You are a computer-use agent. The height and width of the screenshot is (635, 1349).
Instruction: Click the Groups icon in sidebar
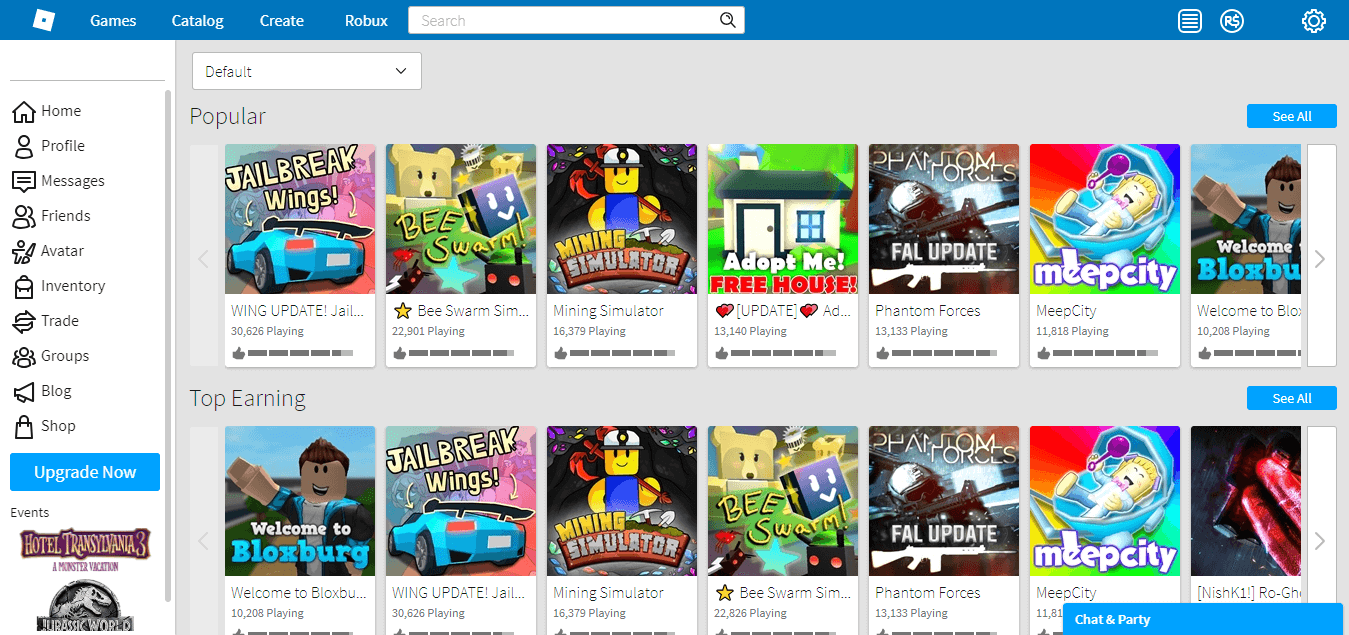point(23,356)
